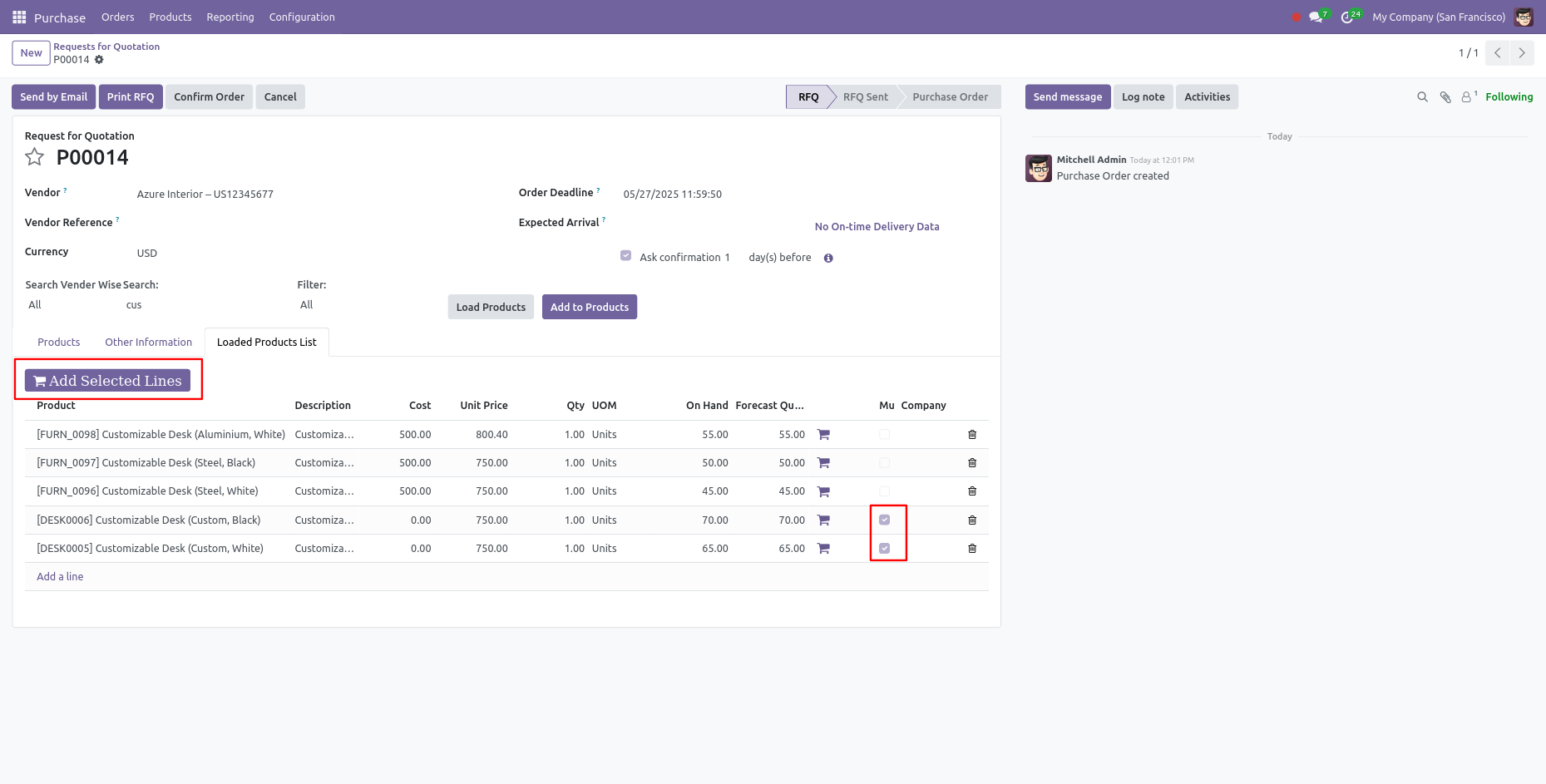Image resolution: width=1546 pixels, height=784 pixels.
Task: Open the apps grid menu icon
Action: pyautogui.click(x=19, y=17)
